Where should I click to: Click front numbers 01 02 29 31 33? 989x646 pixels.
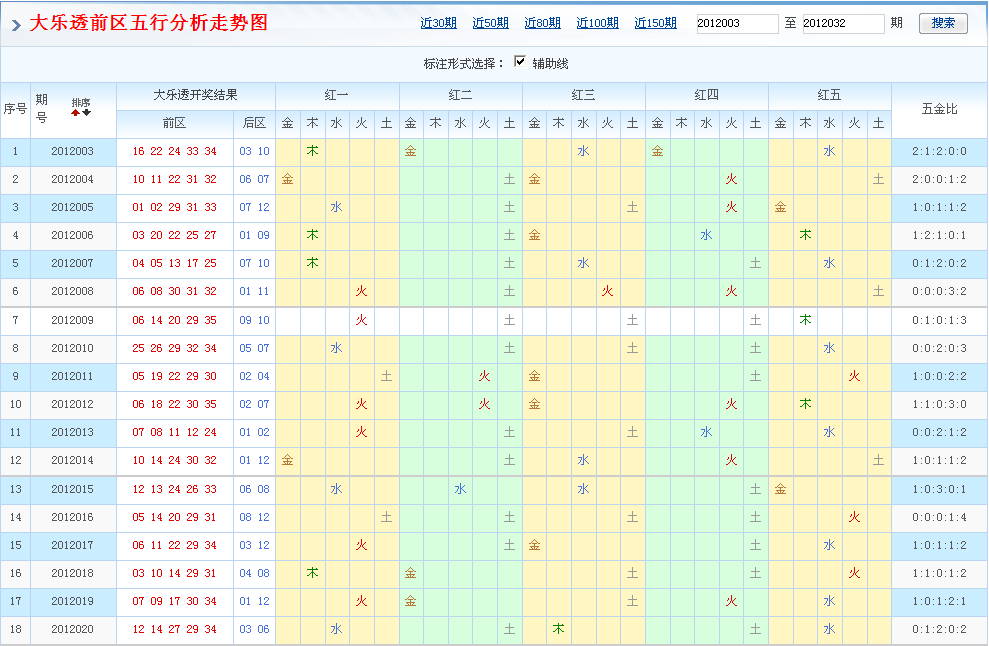(175, 208)
